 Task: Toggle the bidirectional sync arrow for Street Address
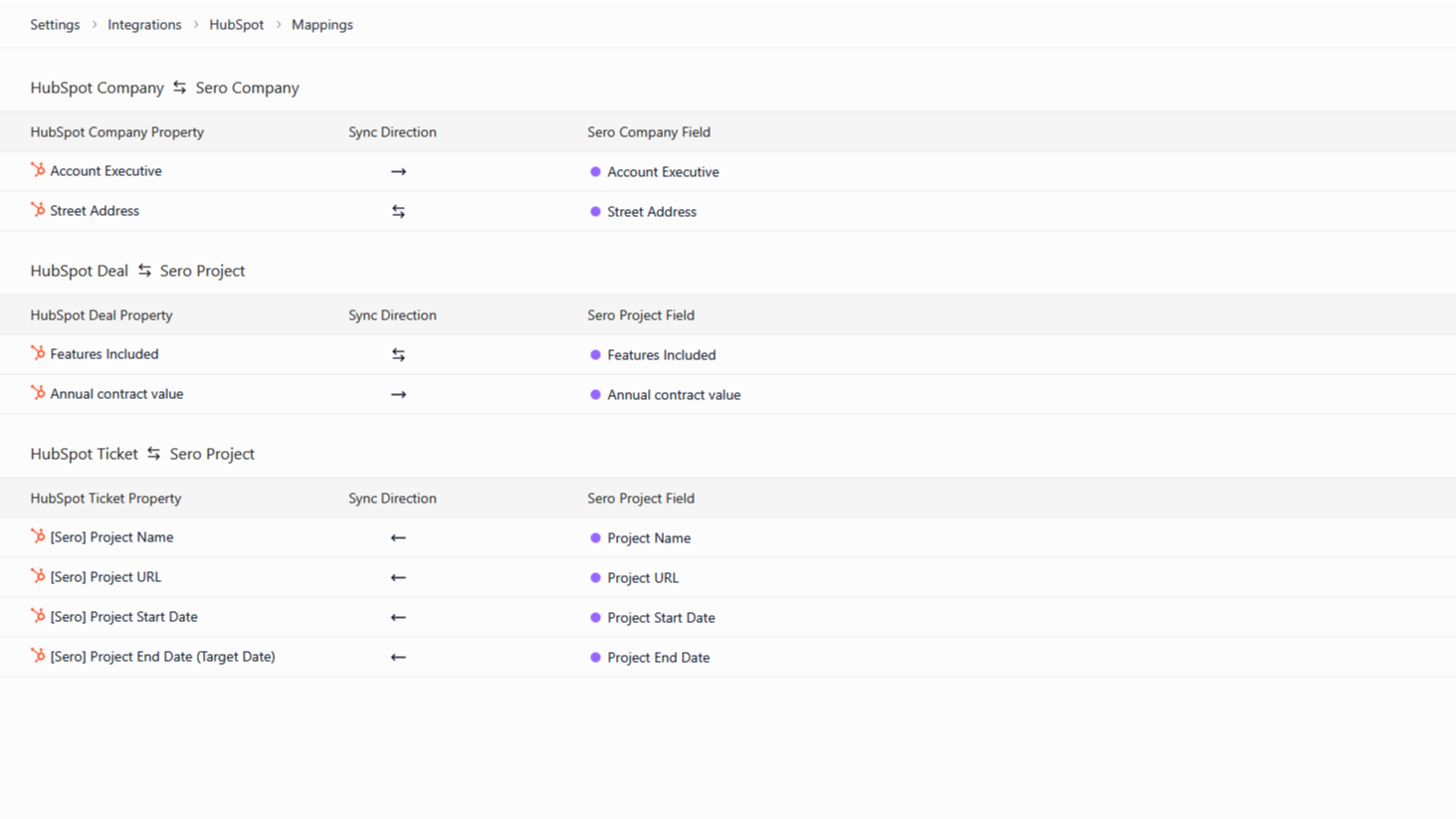398,210
